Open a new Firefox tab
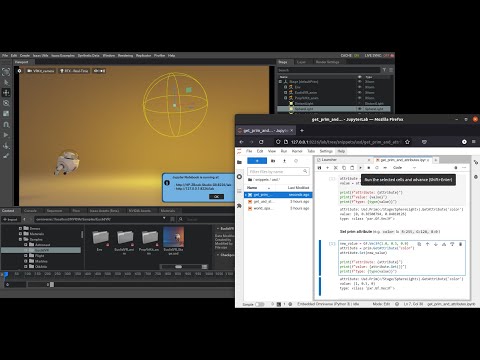 click(302, 130)
